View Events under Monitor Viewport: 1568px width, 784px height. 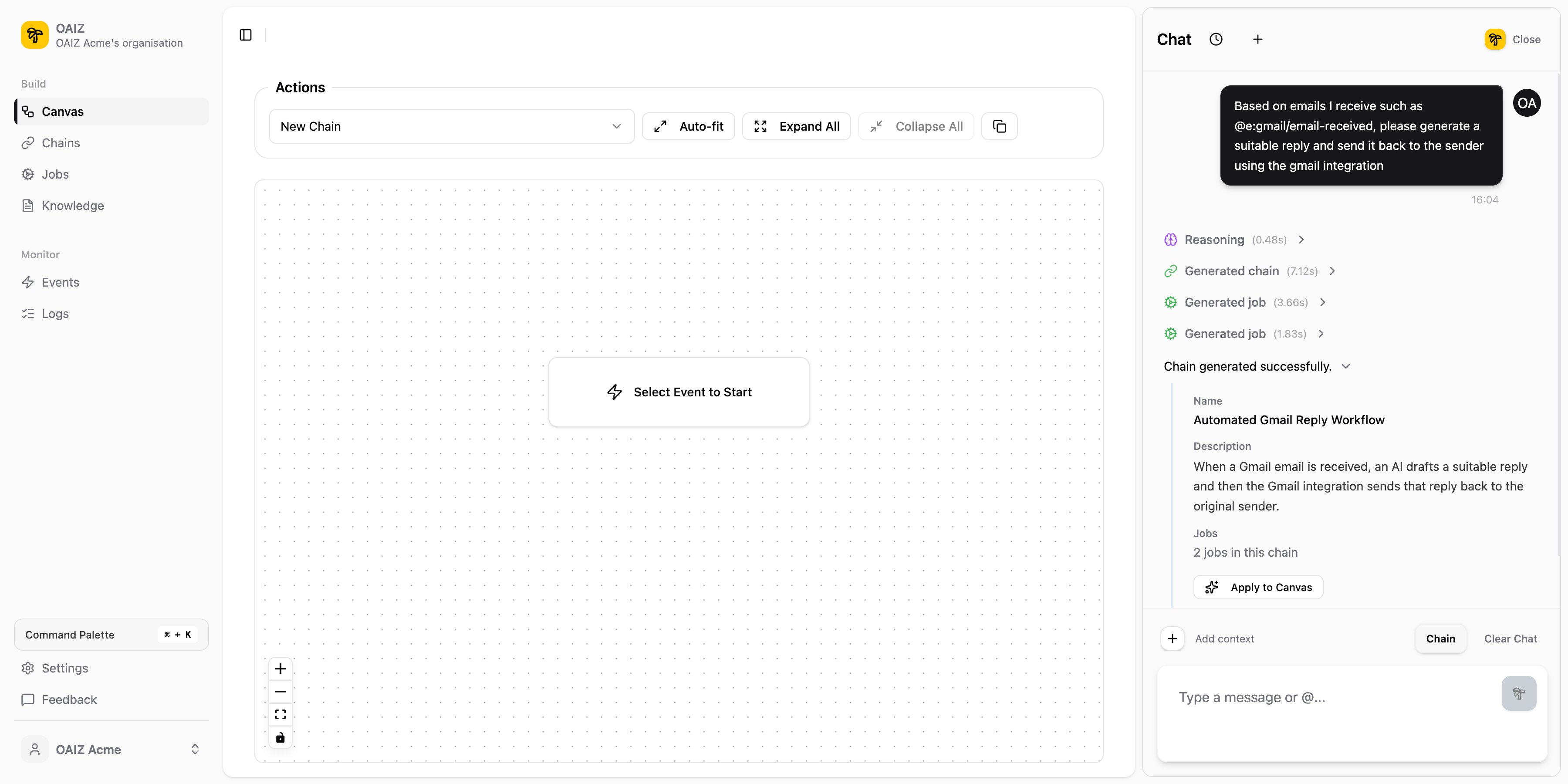point(60,282)
